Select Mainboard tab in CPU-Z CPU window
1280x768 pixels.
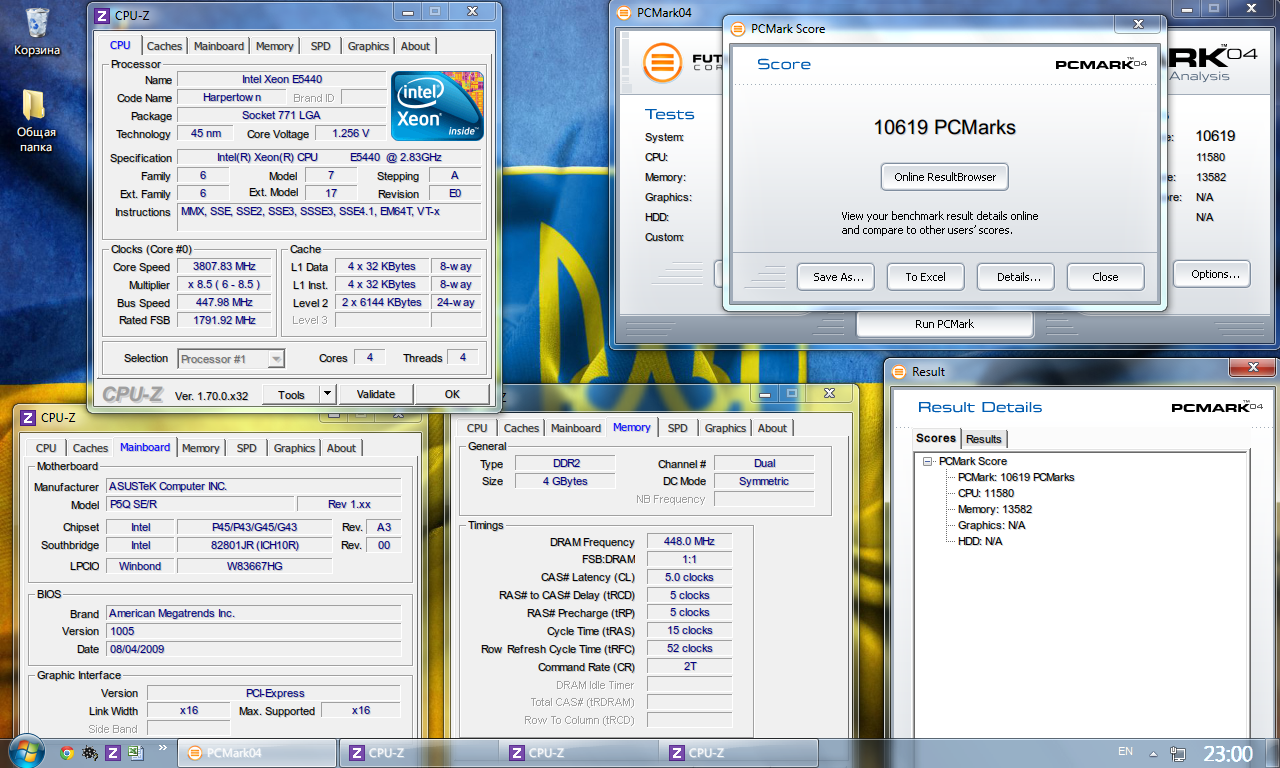pos(219,46)
